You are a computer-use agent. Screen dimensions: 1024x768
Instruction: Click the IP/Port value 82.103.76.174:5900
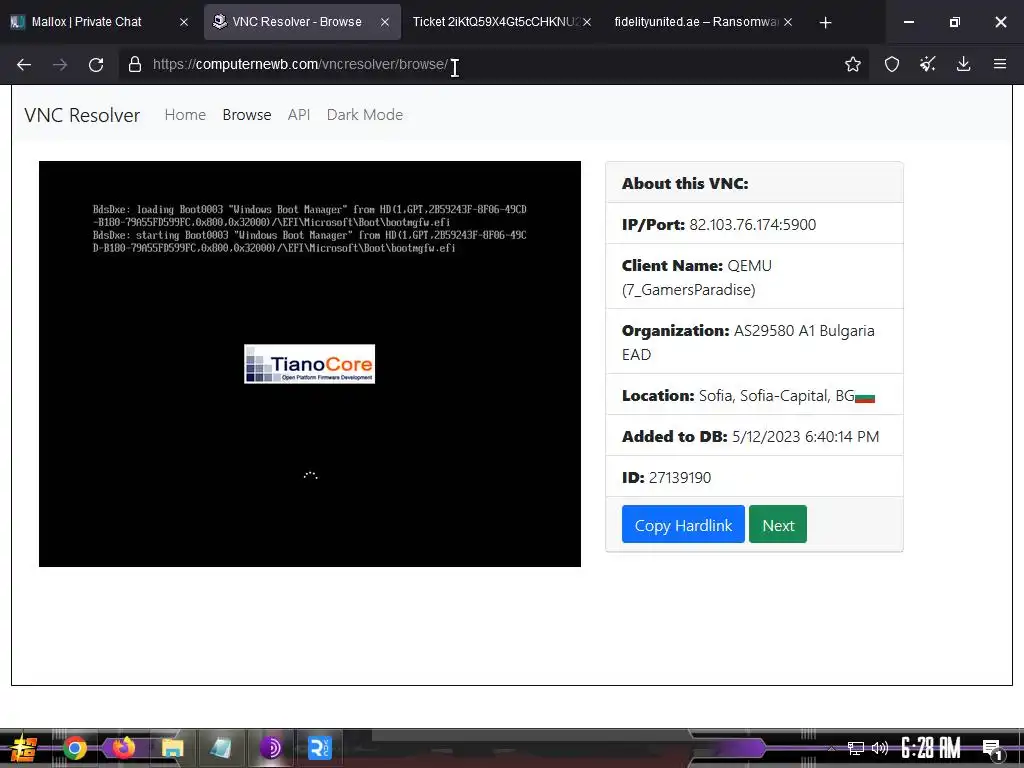point(752,225)
